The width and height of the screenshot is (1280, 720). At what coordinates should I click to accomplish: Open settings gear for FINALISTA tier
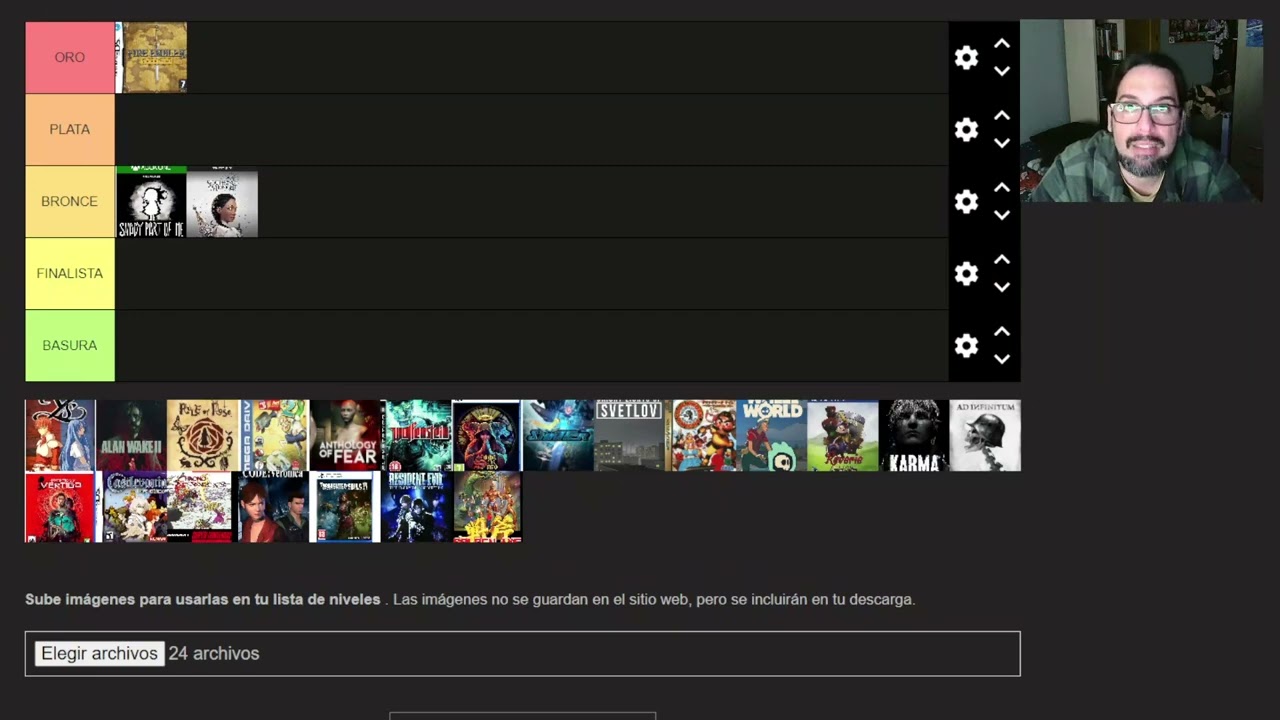coord(966,274)
